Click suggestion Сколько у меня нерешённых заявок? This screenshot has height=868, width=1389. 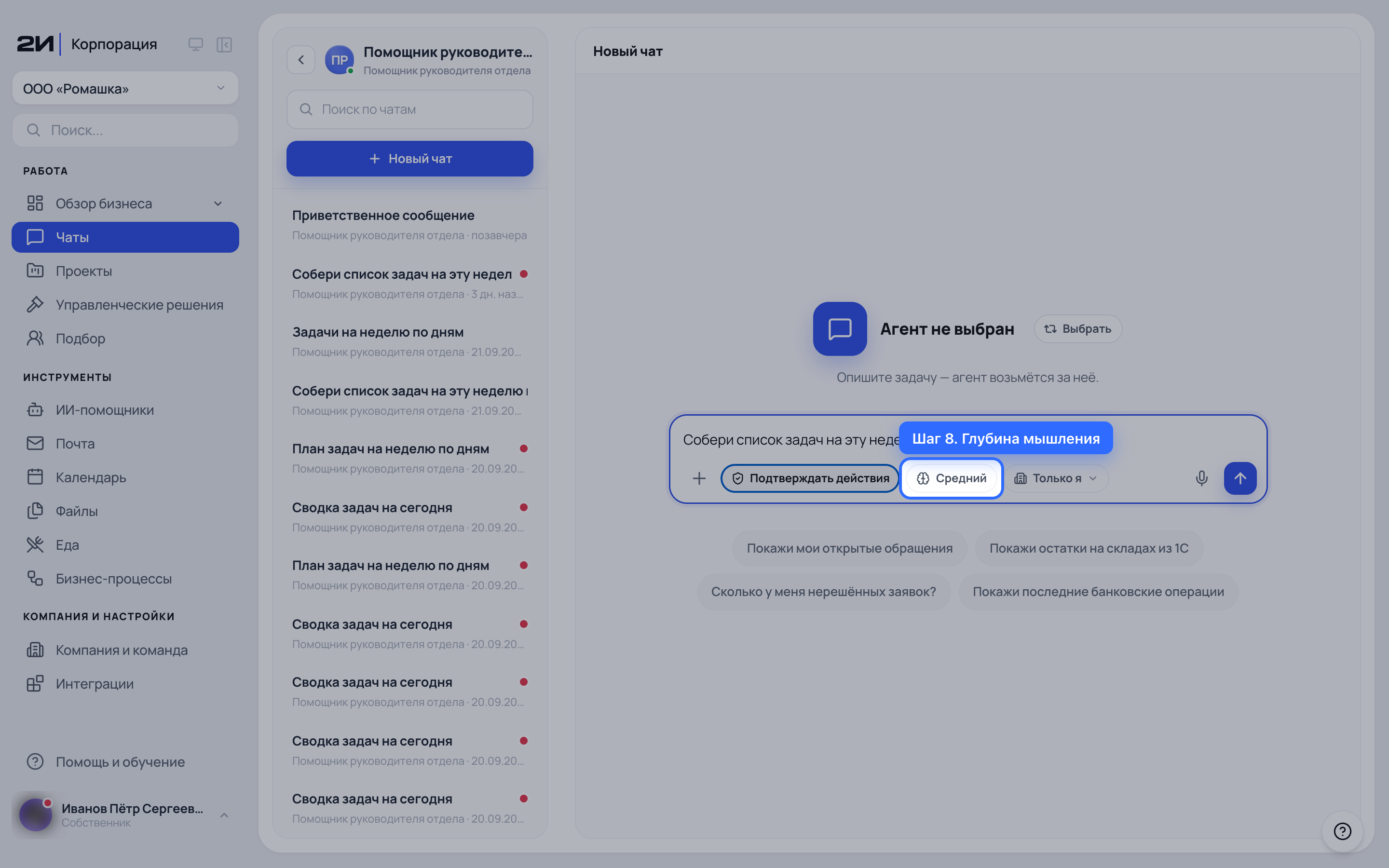point(824,592)
